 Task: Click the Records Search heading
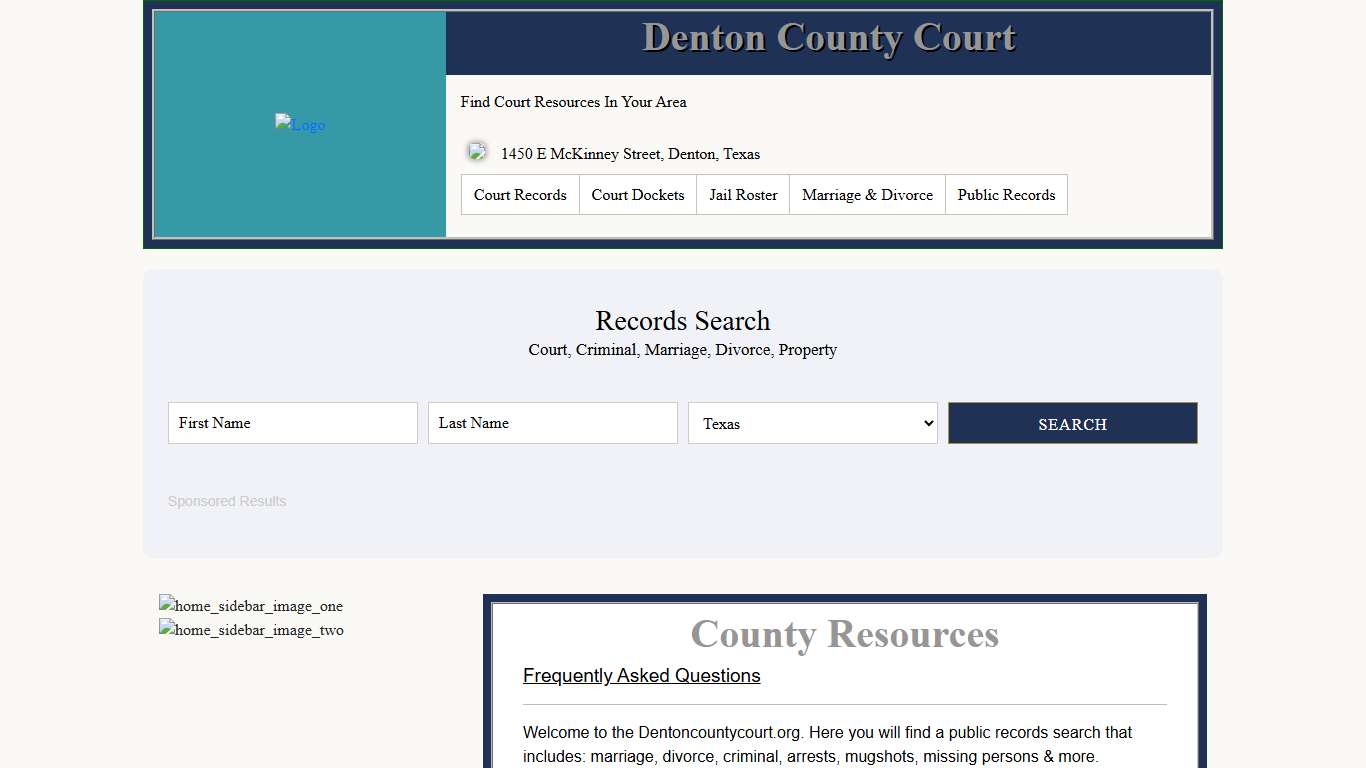[x=682, y=321]
